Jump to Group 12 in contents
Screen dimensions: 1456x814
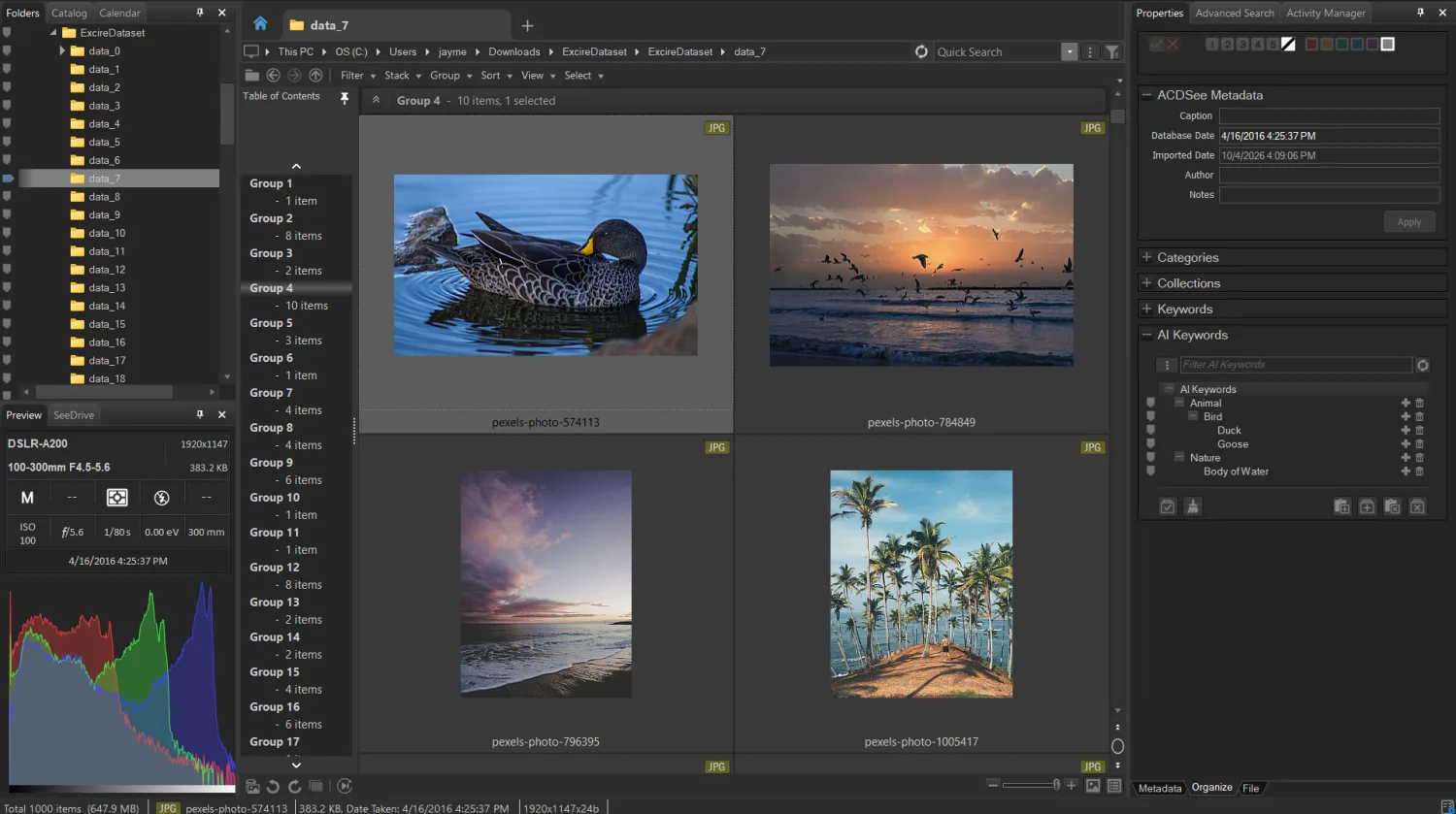tap(275, 568)
